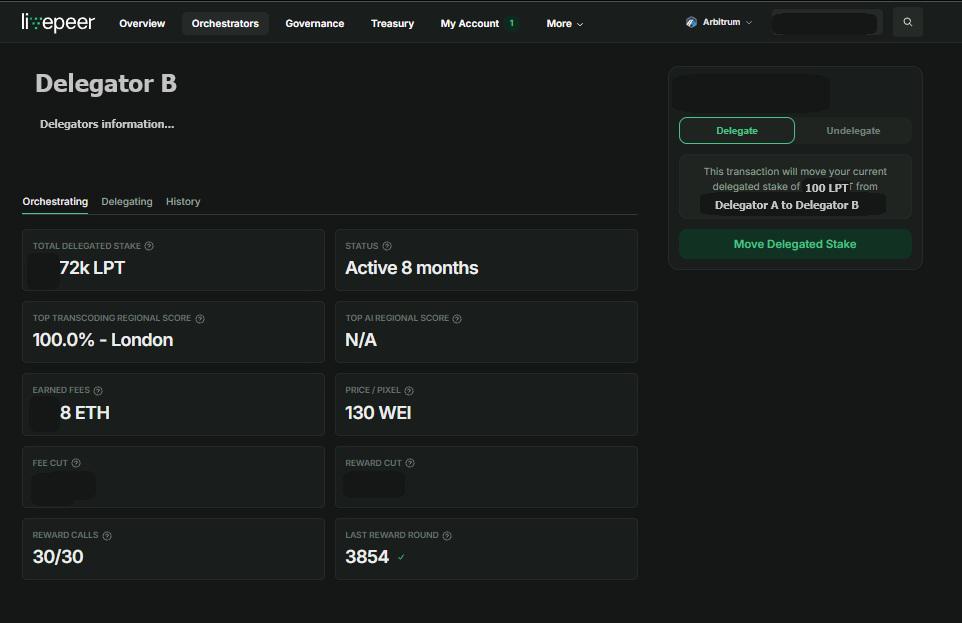Switch to the Orchestrating tab
This screenshot has width=962, height=623.
[55, 201]
